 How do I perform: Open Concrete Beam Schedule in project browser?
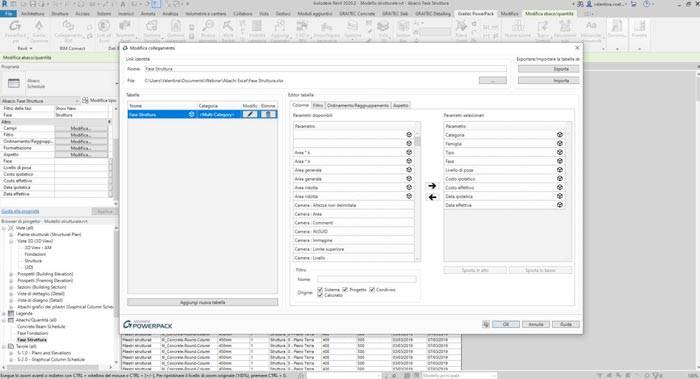tap(42, 327)
